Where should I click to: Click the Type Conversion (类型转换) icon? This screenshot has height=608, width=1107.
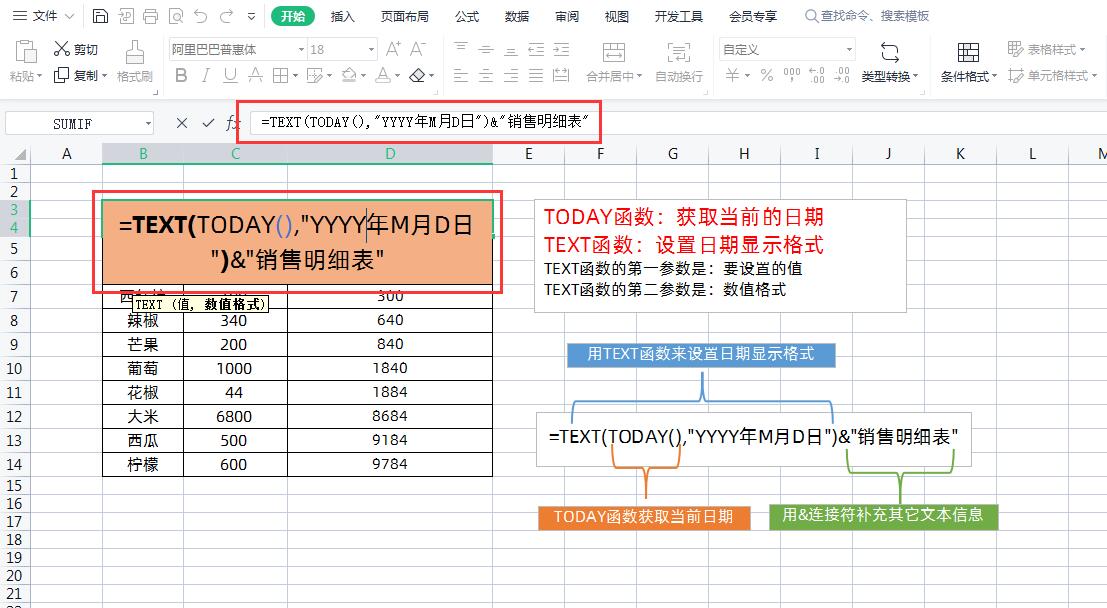(x=890, y=52)
